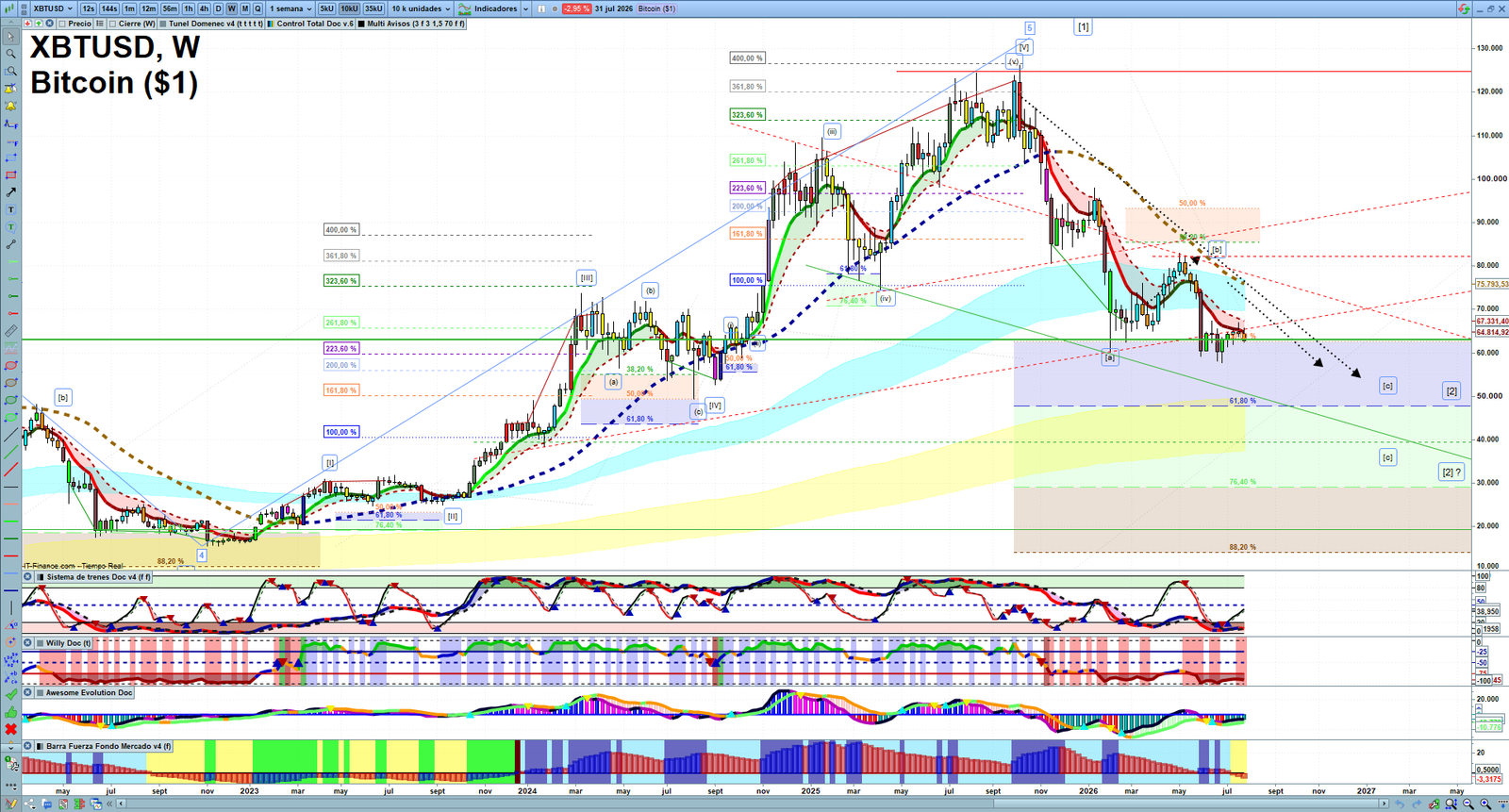Toggle the Cierre (W) checkbox
Image resolution: width=1509 pixels, height=812 pixels.
[112, 24]
